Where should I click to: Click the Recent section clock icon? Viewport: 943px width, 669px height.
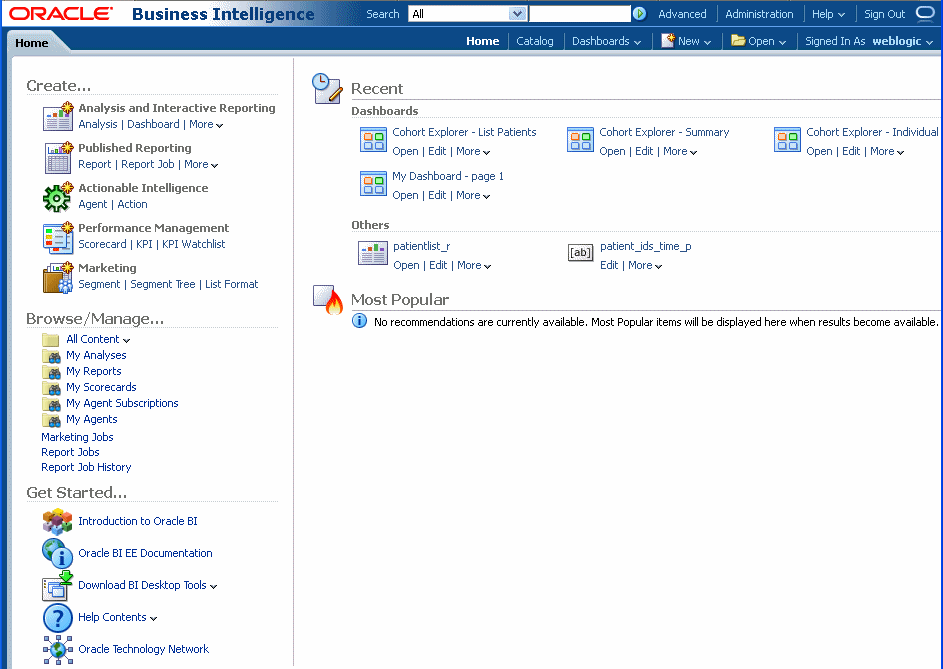tap(327, 88)
